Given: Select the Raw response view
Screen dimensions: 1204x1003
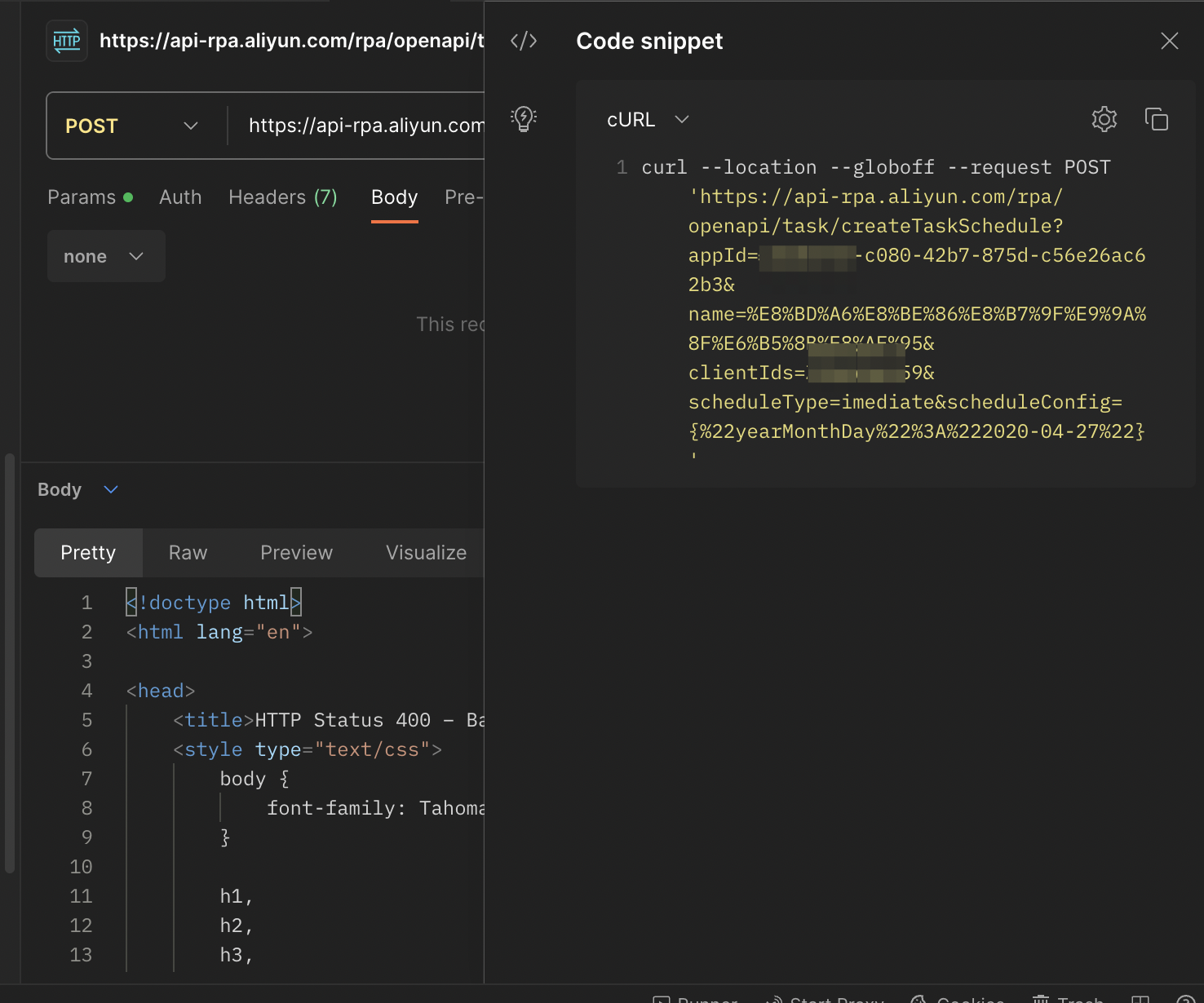Looking at the screenshot, I should [x=188, y=553].
